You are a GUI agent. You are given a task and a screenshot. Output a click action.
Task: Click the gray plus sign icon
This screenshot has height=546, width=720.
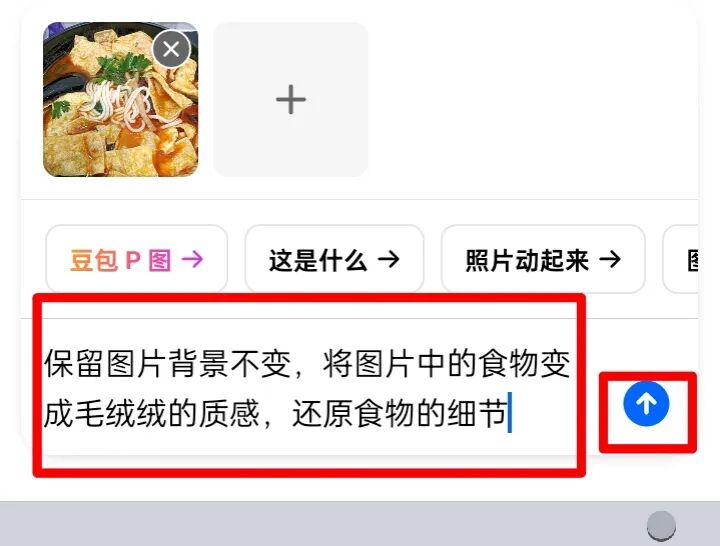(291, 99)
